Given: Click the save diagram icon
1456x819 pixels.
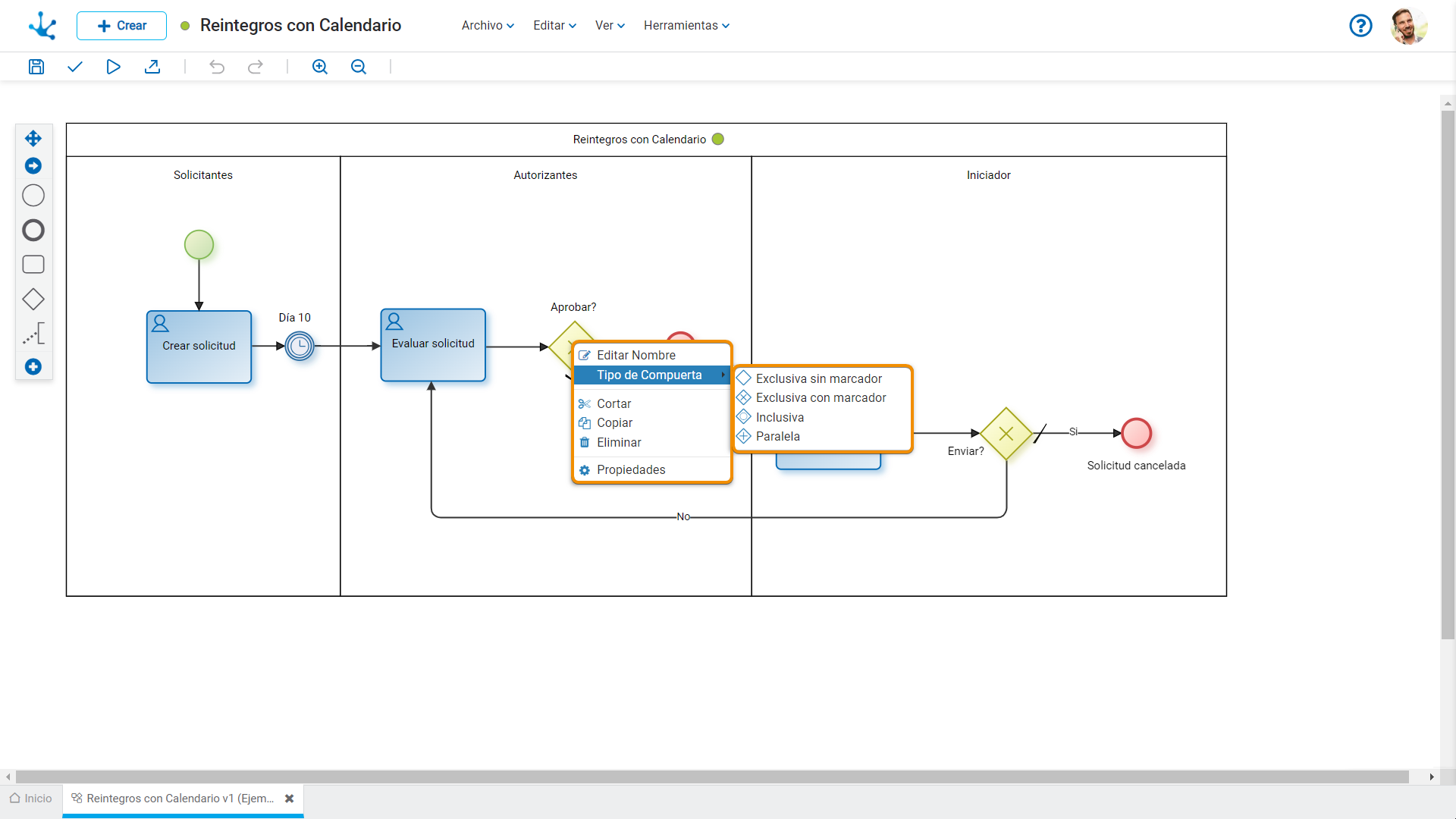Looking at the screenshot, I should pyautogui.click(x=36, y=67).
